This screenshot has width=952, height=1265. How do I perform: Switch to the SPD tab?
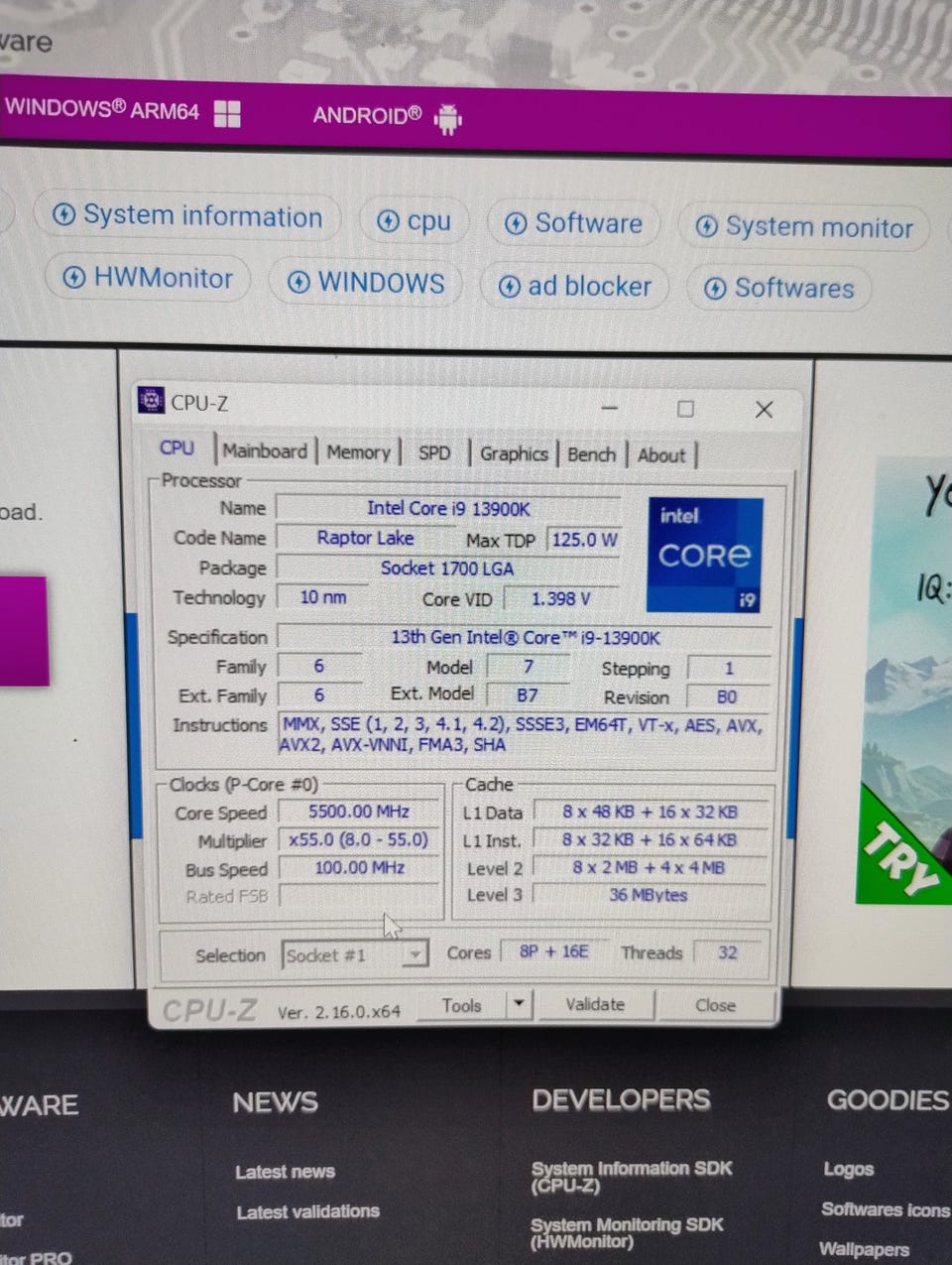pos(434,453)
